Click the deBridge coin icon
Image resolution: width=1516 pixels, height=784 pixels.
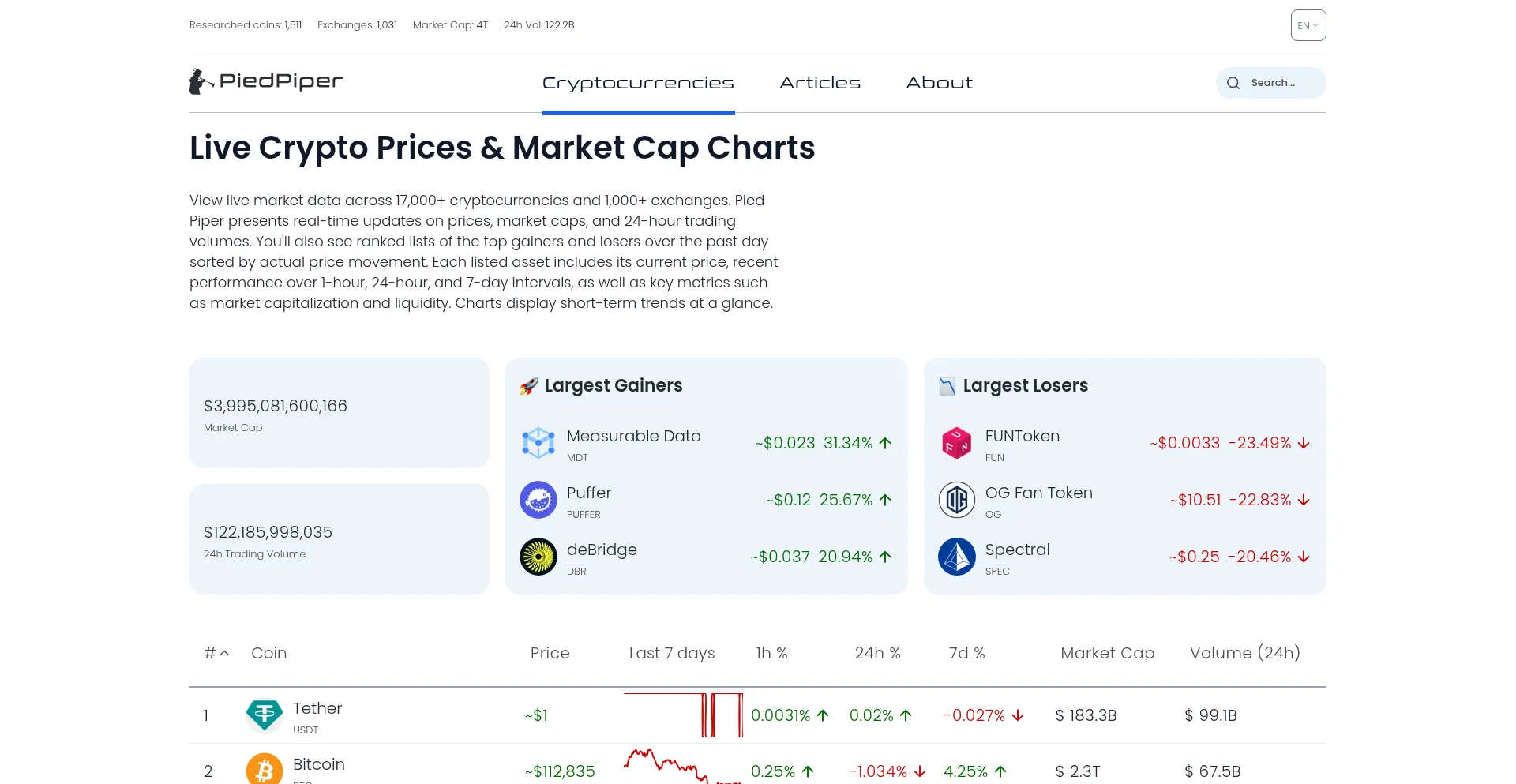click(538, 557)
